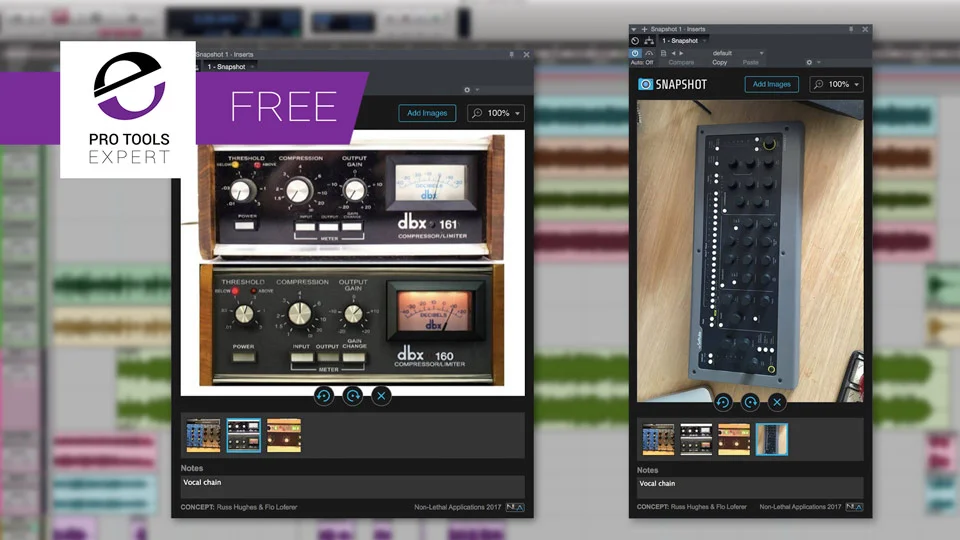
Task: Click the Paste preset button
Action: pyautogui.click(x=751, y=62)
